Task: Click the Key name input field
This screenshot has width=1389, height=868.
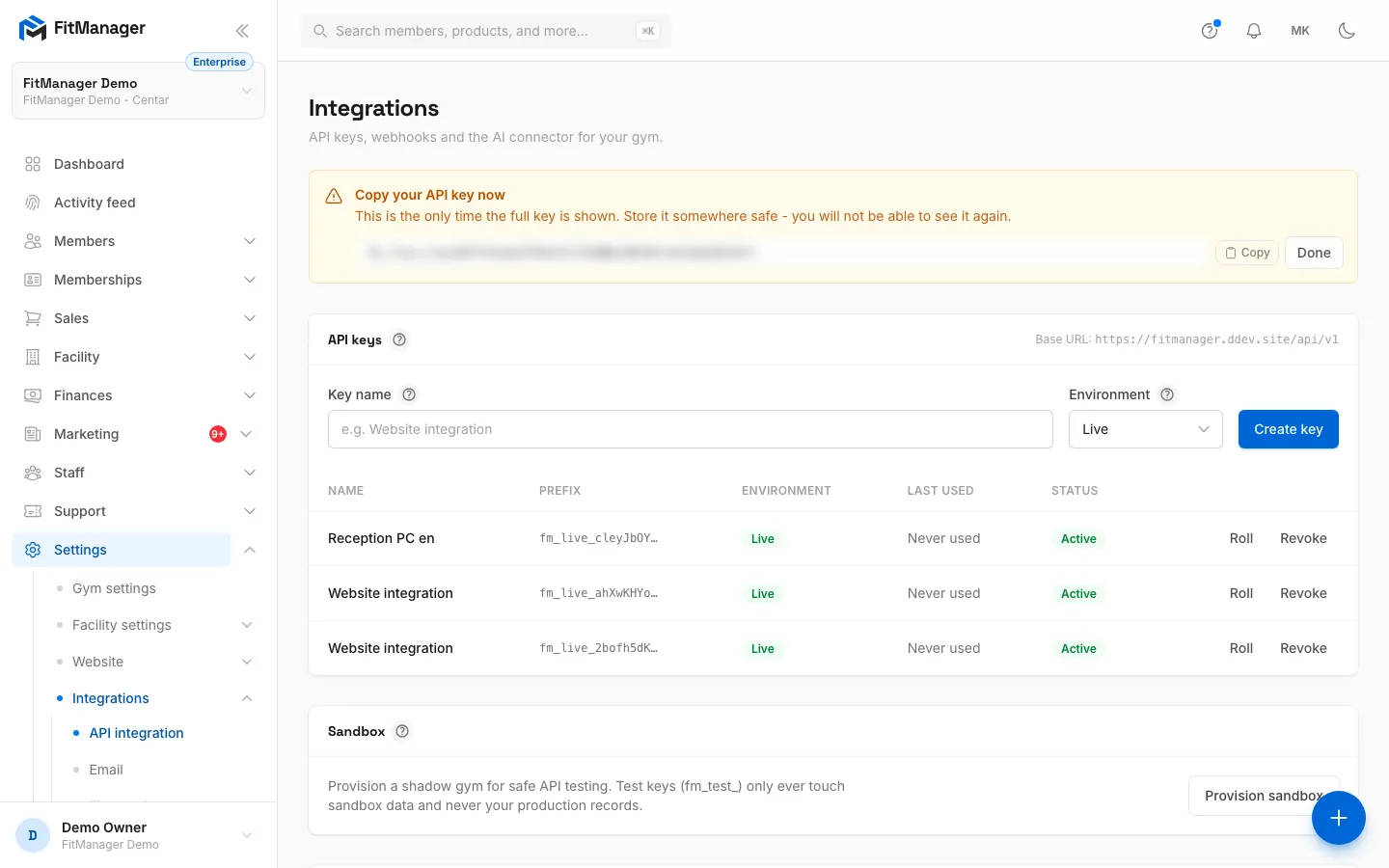Action: [691, 429]
